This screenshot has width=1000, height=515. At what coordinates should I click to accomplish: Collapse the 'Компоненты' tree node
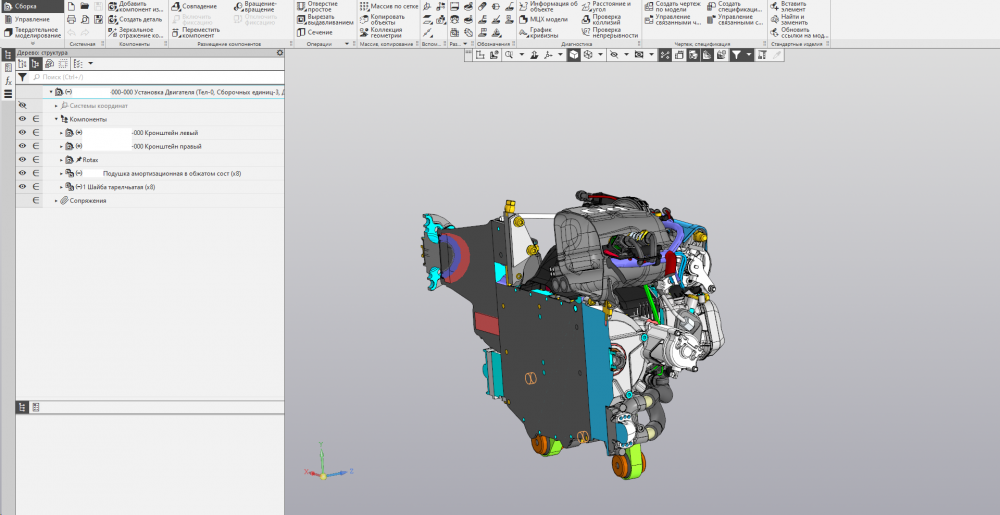click(x=56, y=119)
